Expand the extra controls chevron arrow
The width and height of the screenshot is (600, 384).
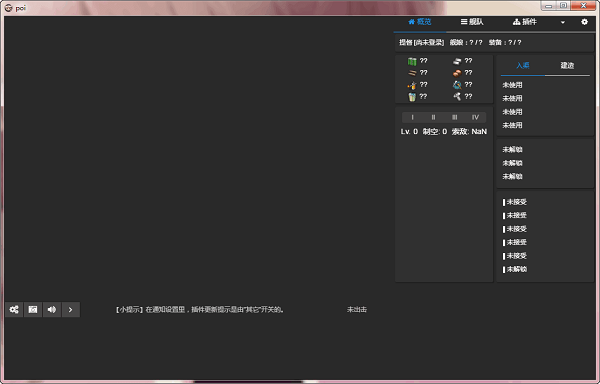point(70,309)
